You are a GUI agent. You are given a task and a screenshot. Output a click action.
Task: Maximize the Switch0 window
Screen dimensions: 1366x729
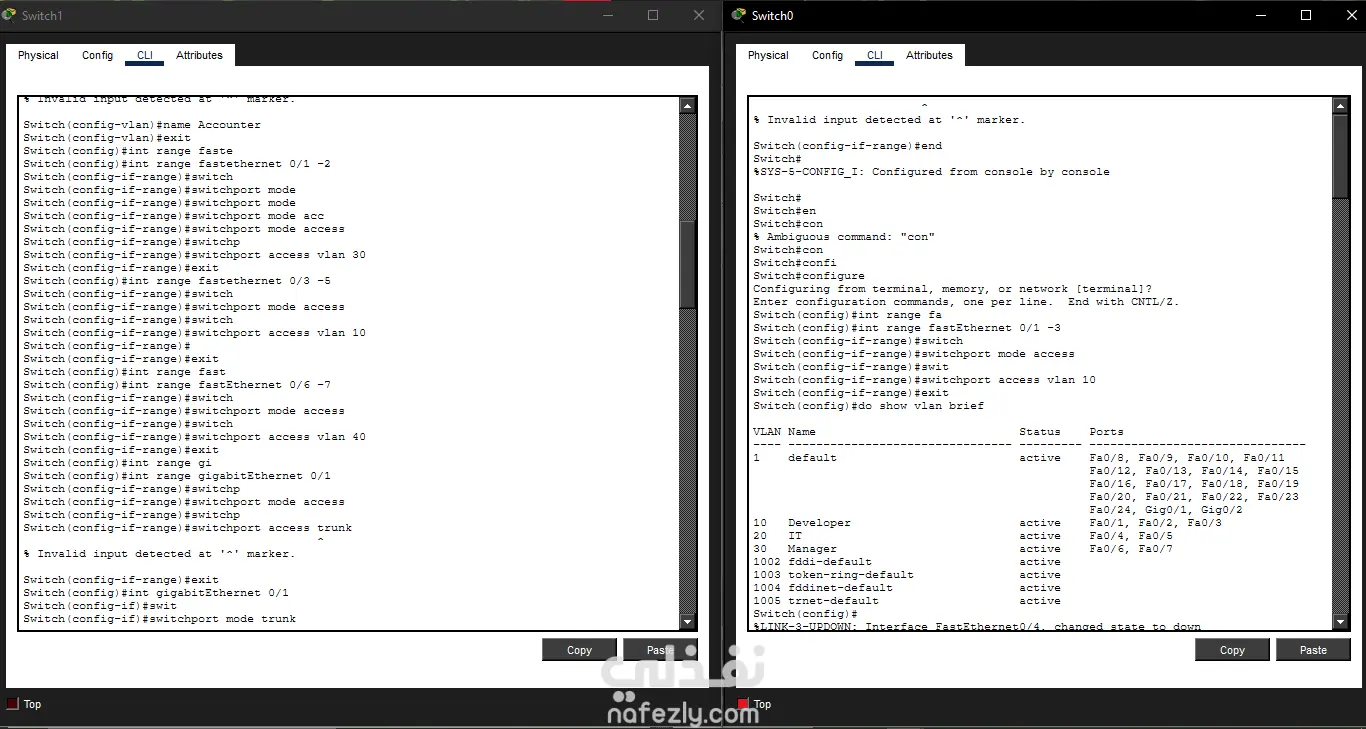coord(1305,15)
